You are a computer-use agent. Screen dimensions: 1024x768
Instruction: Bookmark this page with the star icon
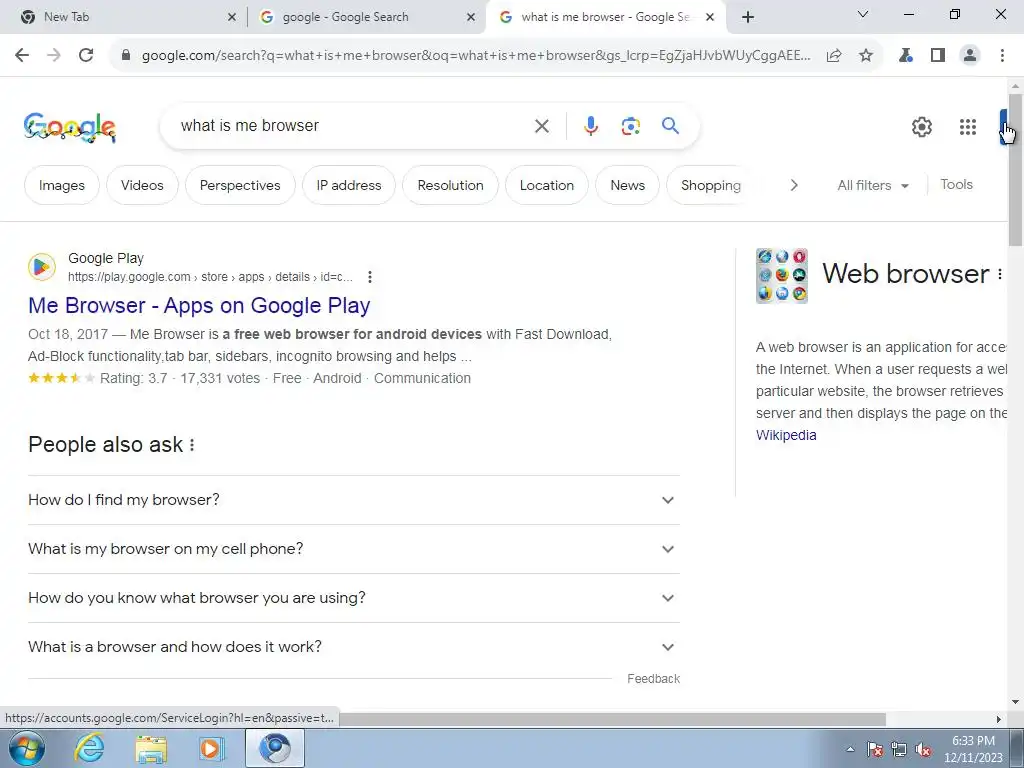point(866,56)
